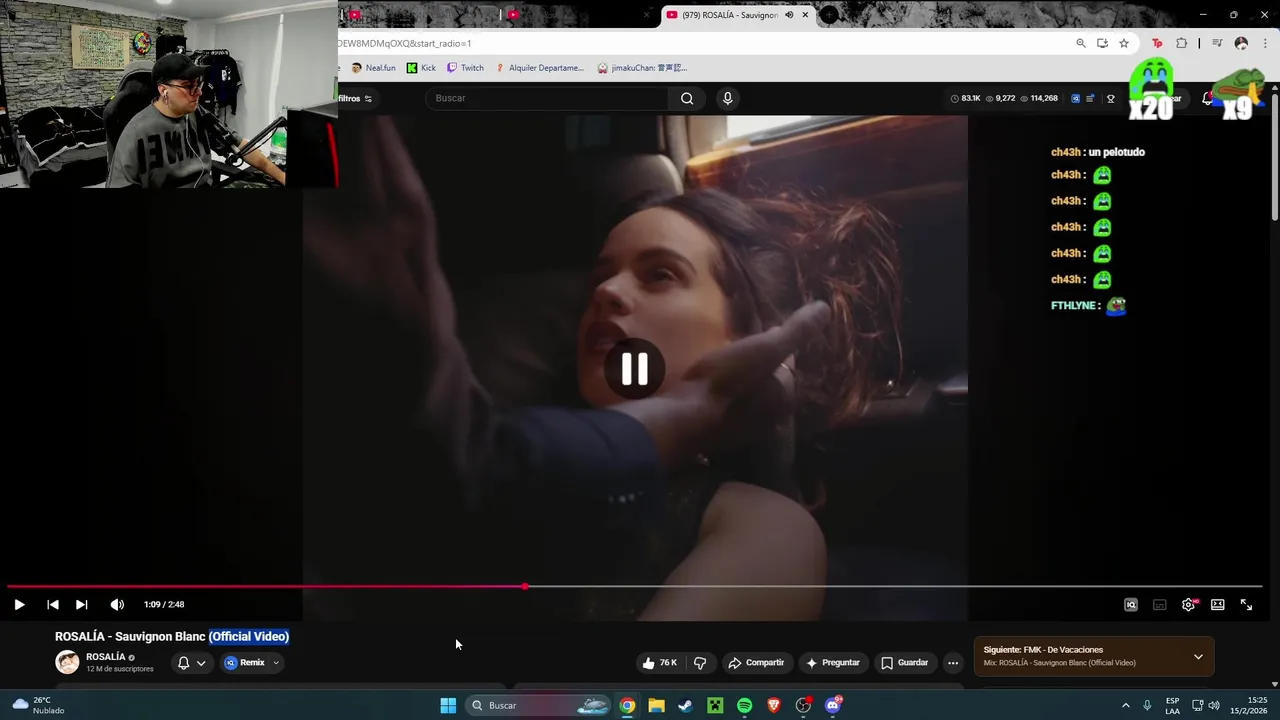Click the Windows taskbar search box
The width and height of the screenshot is (1280, 720).
[538, 705]
